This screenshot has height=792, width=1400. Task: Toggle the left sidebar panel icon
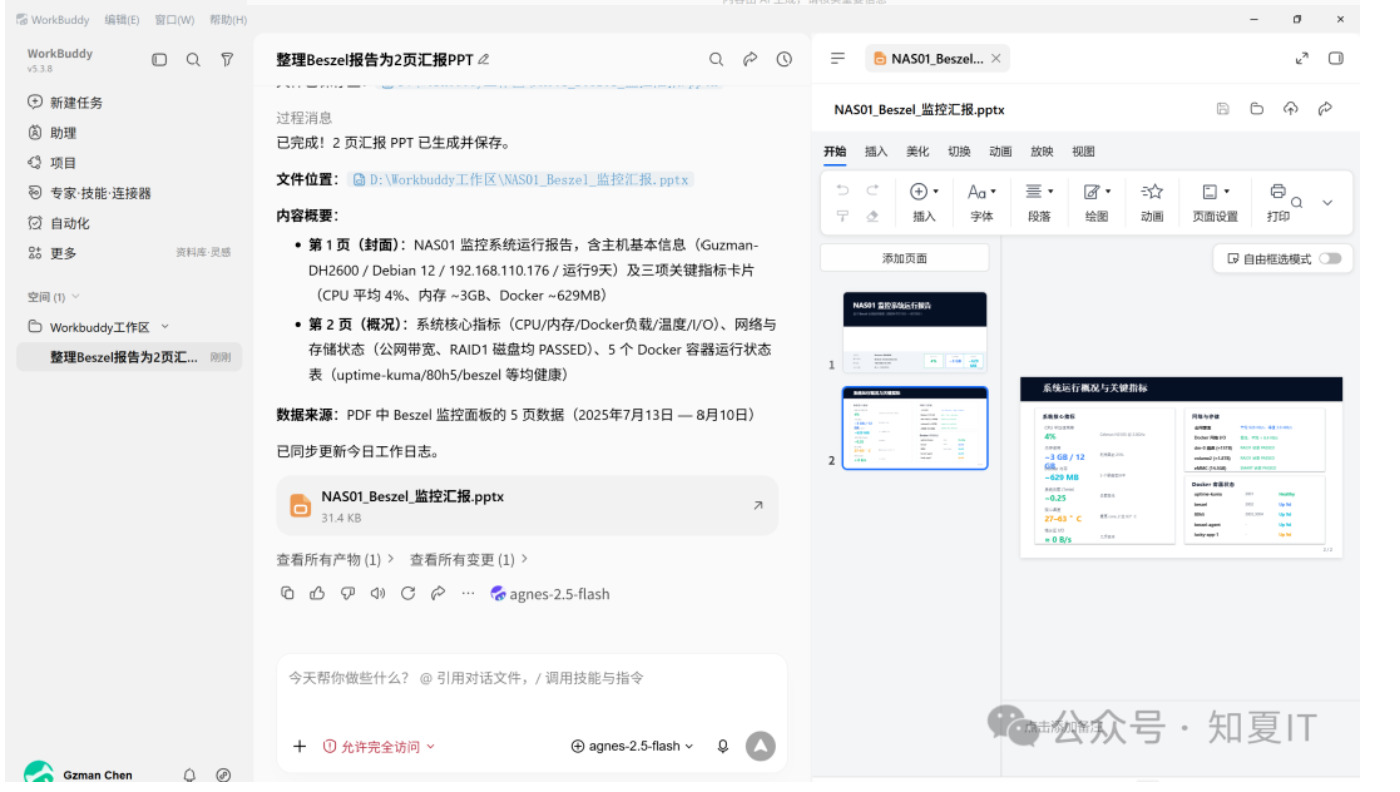[159, 60]
